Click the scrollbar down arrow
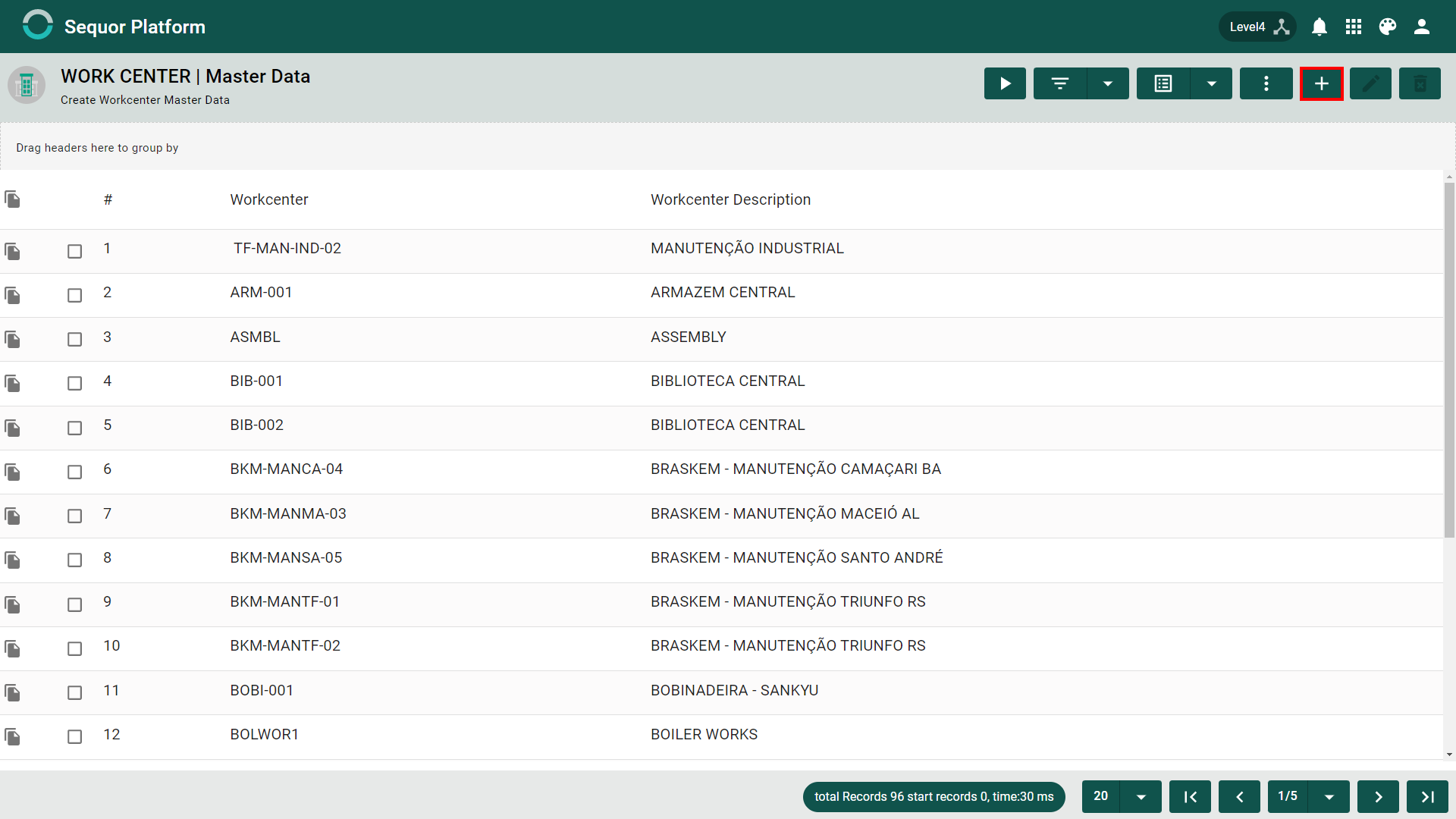 click(x=1449, y=755)
